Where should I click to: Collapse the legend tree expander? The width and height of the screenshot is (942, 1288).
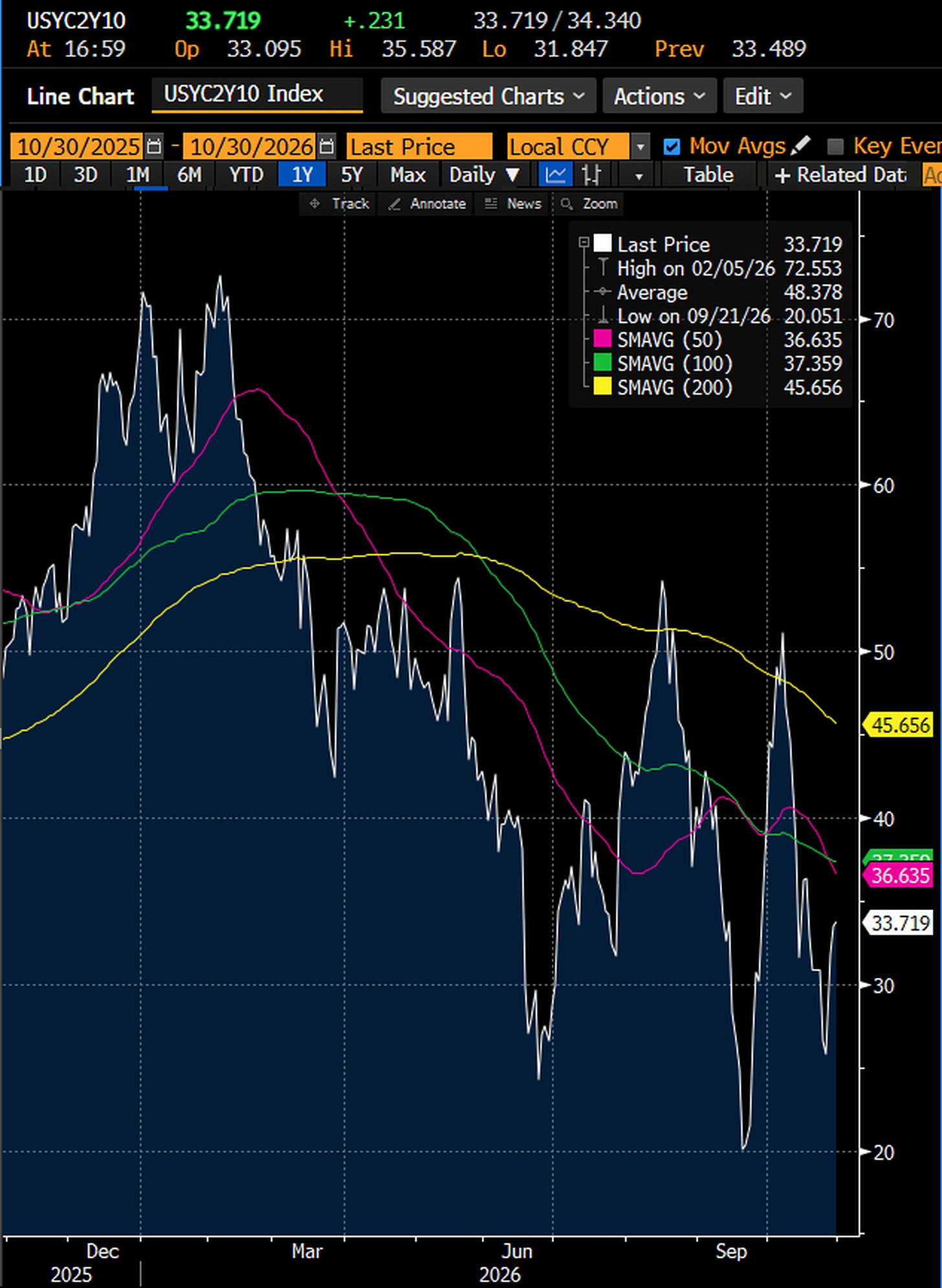(x=584, y=243)
